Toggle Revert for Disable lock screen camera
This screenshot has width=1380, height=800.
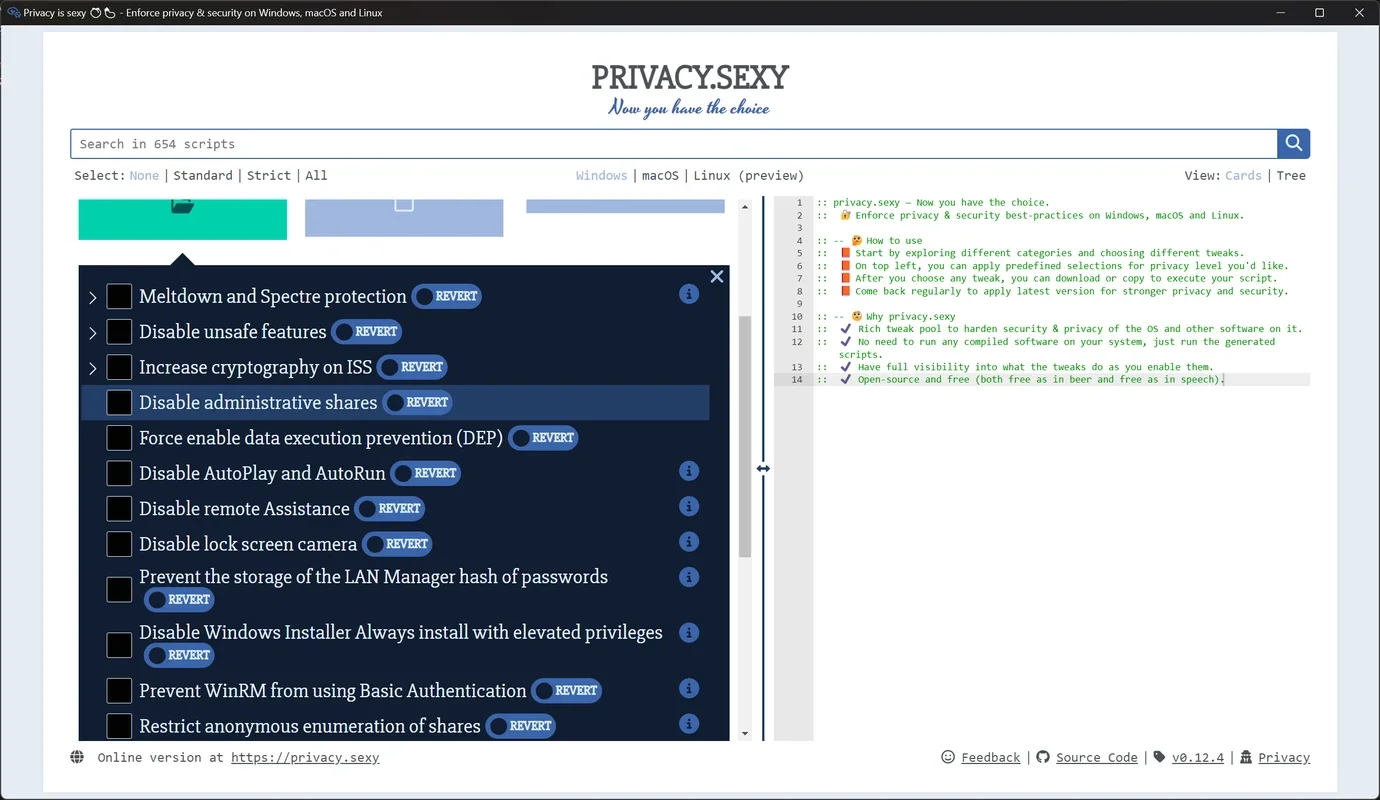[x=397, y=544]
